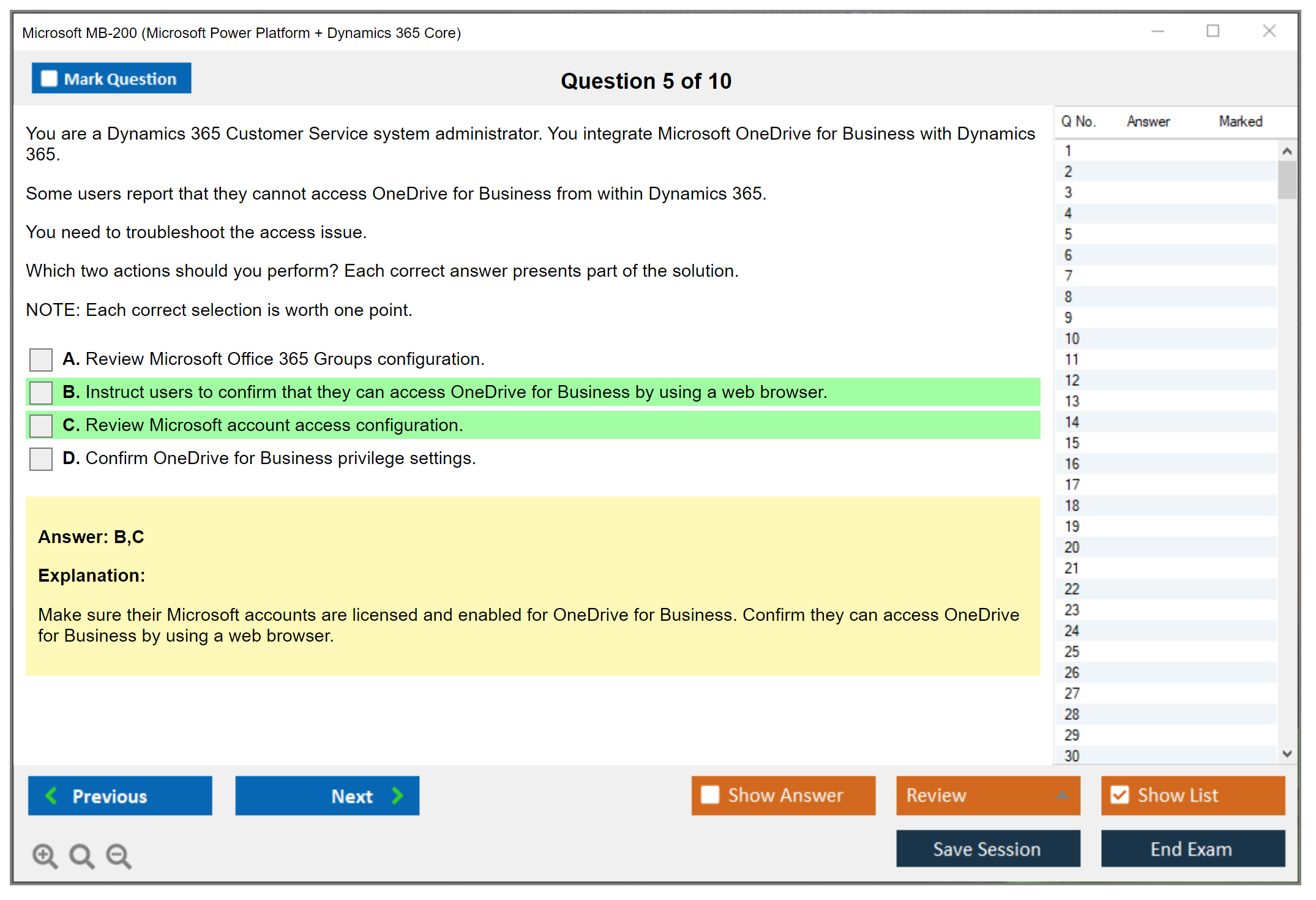
Task: Maximize the exam window
Action: point(1213,31)
